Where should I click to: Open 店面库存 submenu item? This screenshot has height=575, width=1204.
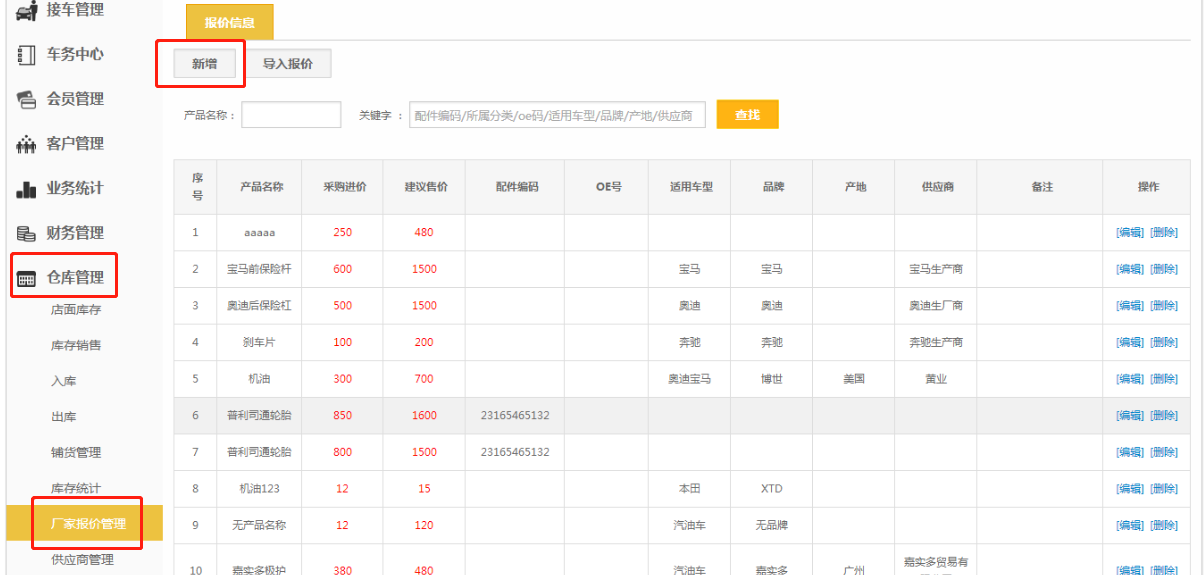click(76, 310)
